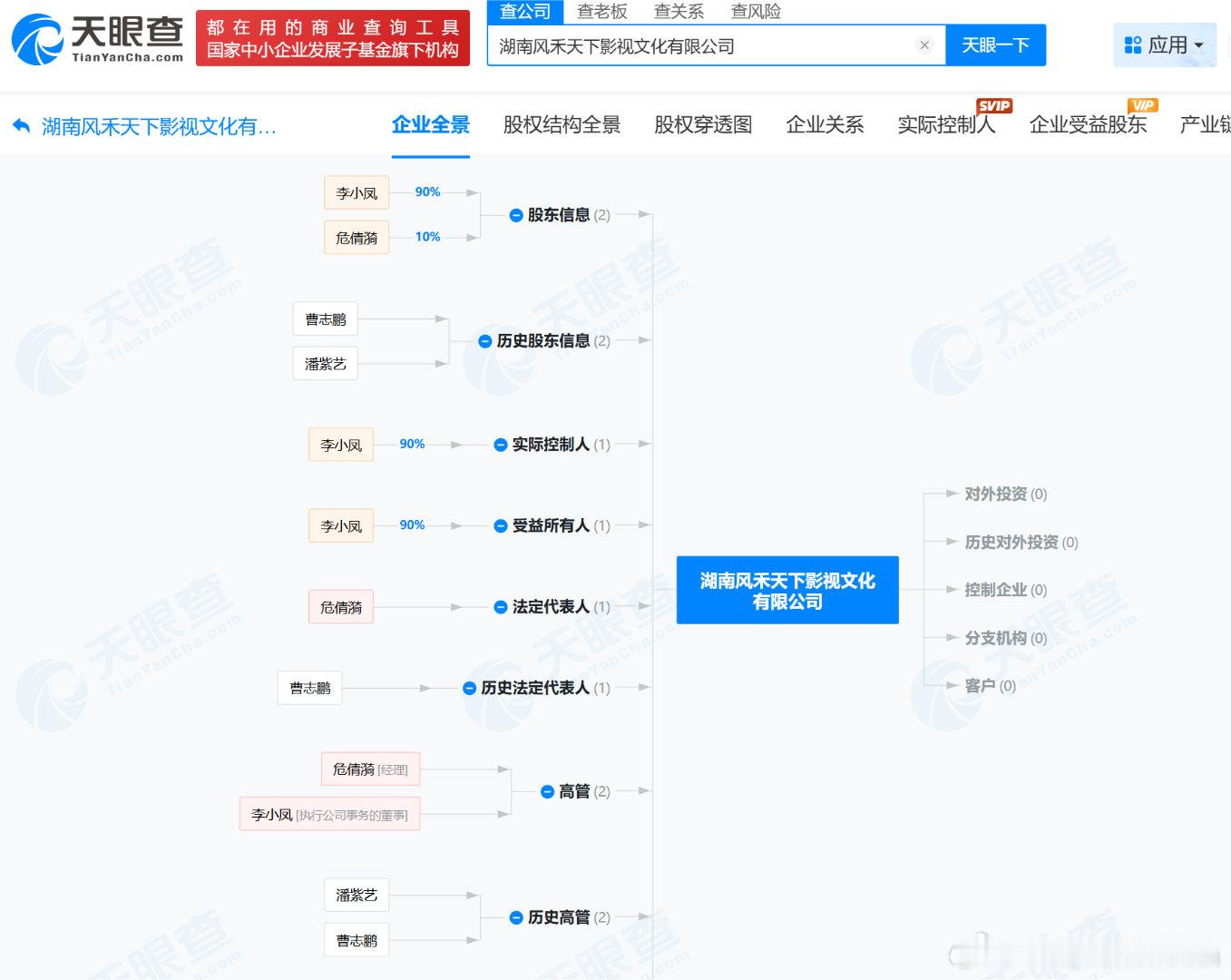Collapse the 历史高管 node
The height and width of the screenshot is (980, 1231).
point(516,918)
